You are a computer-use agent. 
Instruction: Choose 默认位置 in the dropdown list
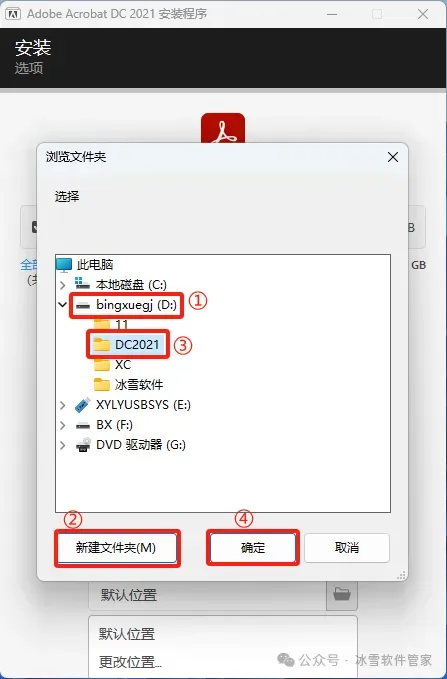click(x=126, y=634)
